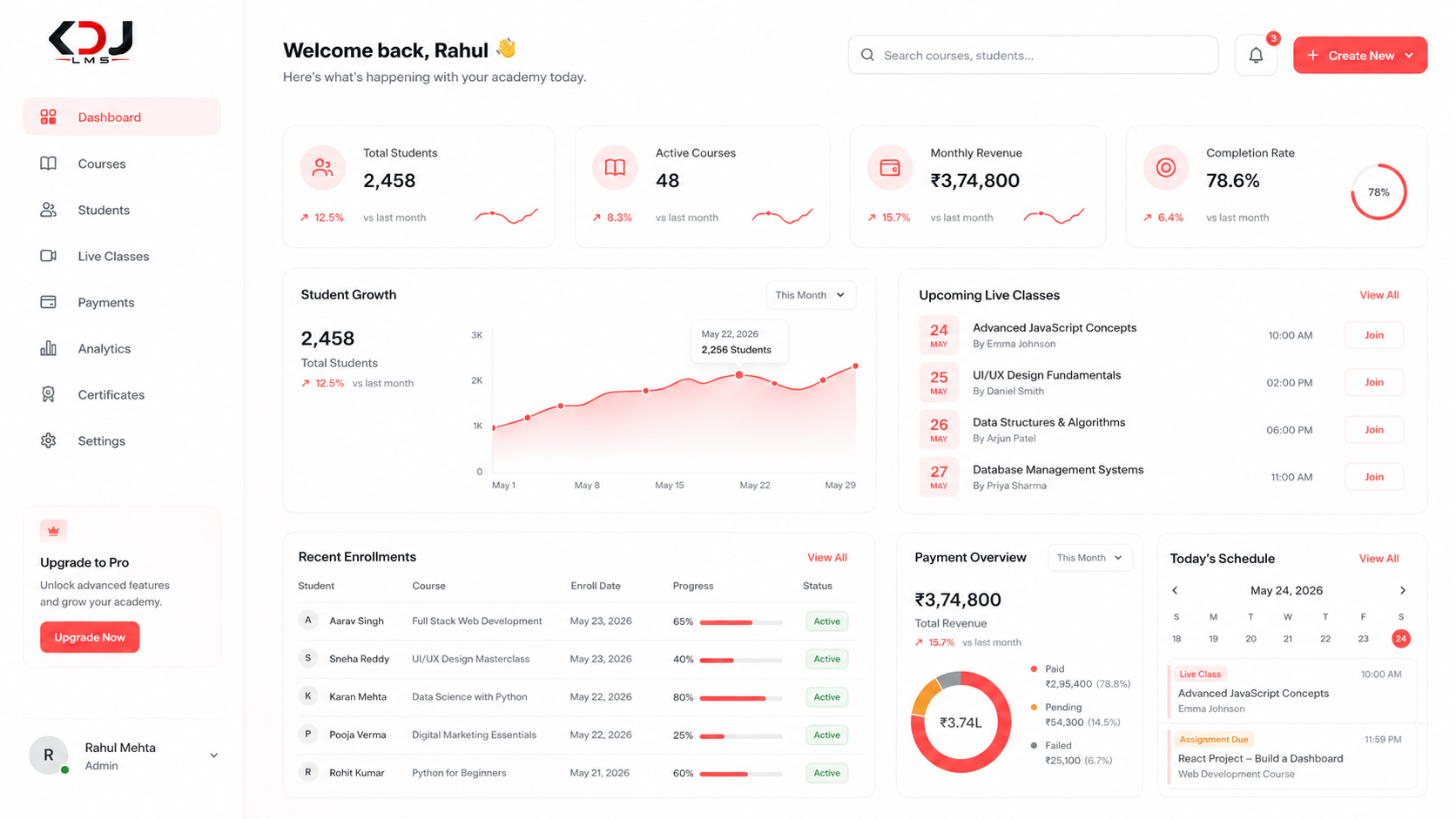1456x819 pixels.
Task: Click the red Paid legend dot
Action: [x=1034, y=668]
